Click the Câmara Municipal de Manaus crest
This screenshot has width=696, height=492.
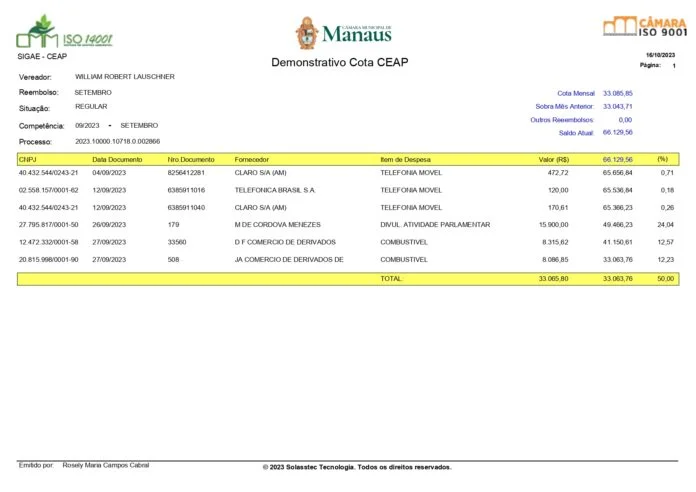pyautogui.click(x=306, y=33)
